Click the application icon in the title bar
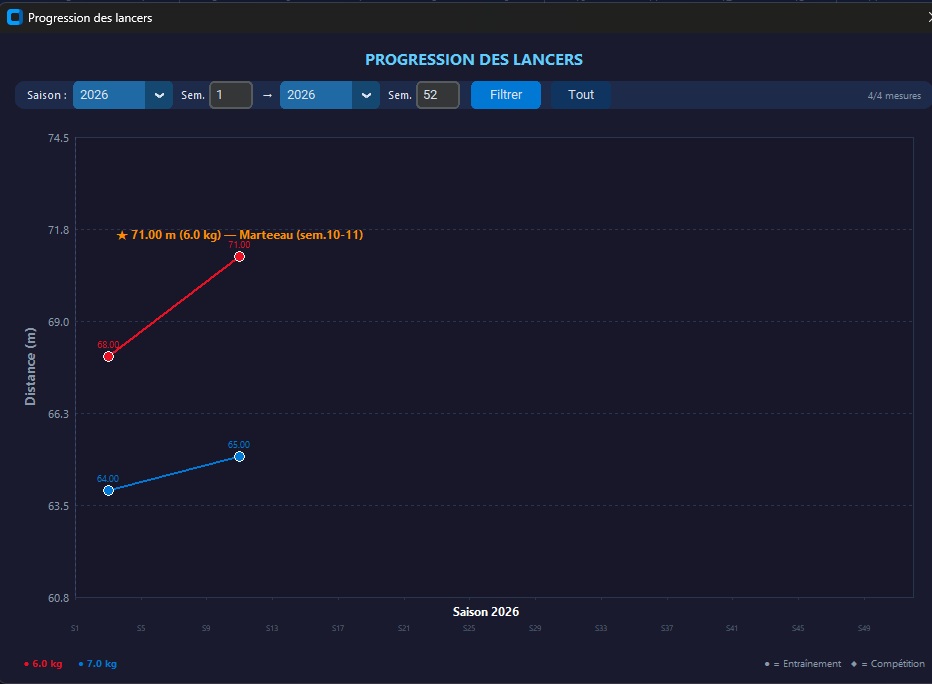This screenshot has height=684, width=932. (14, 17)
